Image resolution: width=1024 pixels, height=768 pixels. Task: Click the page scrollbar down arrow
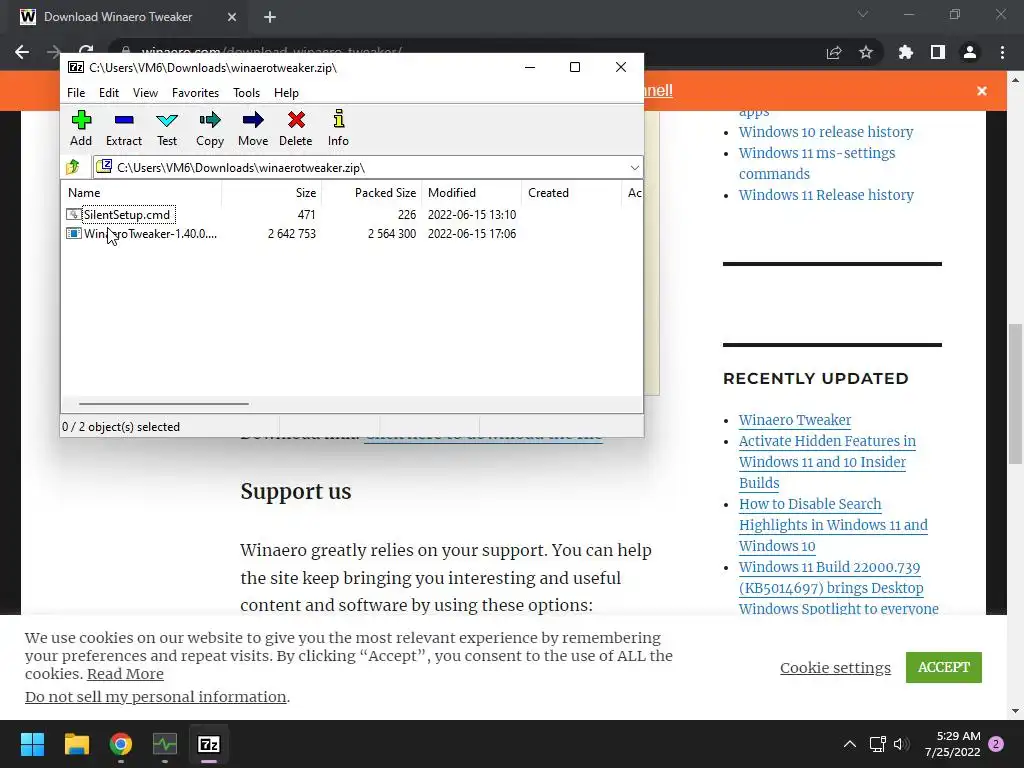pos(1015,711)
